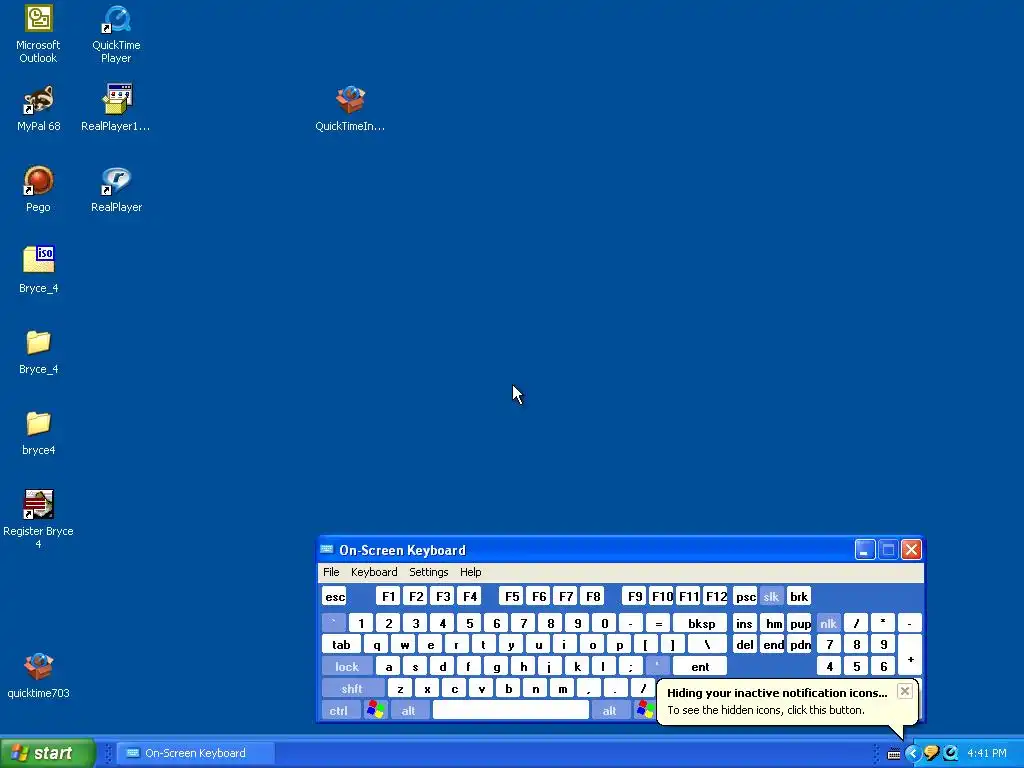Open the Keyboard menu
This screenshot has width=1024, height=768.
click(374, 572)
